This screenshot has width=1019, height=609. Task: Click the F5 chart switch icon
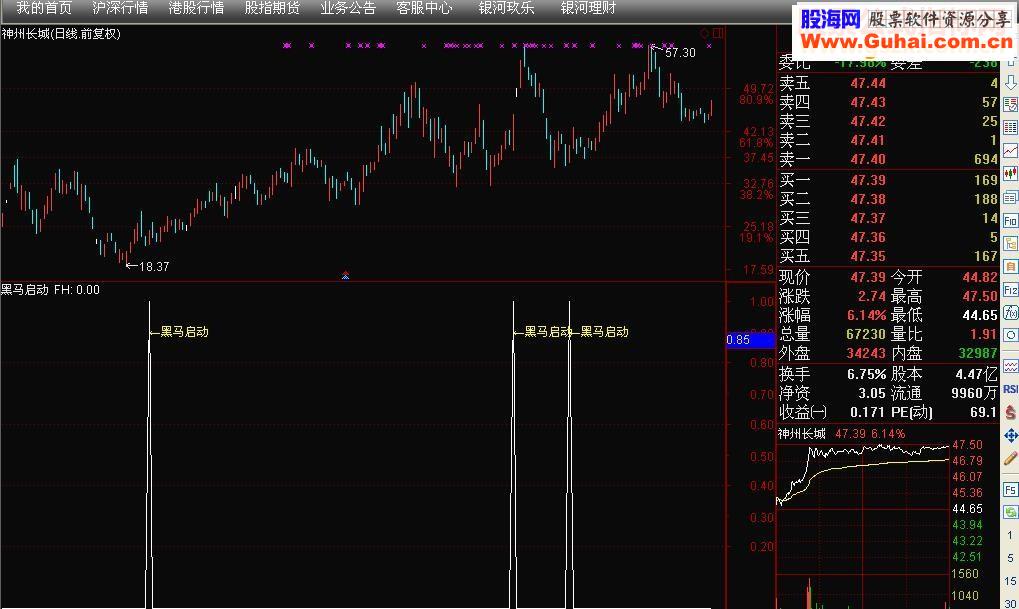(x=1011, y=489)
